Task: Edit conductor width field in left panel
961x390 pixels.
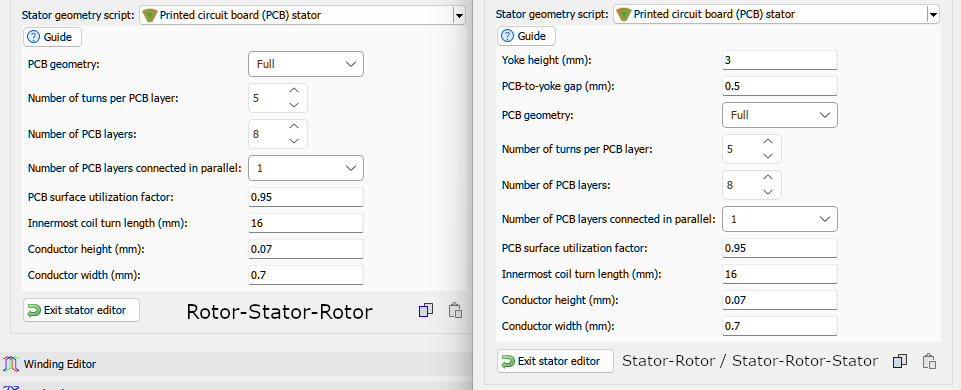Action: 306,275
